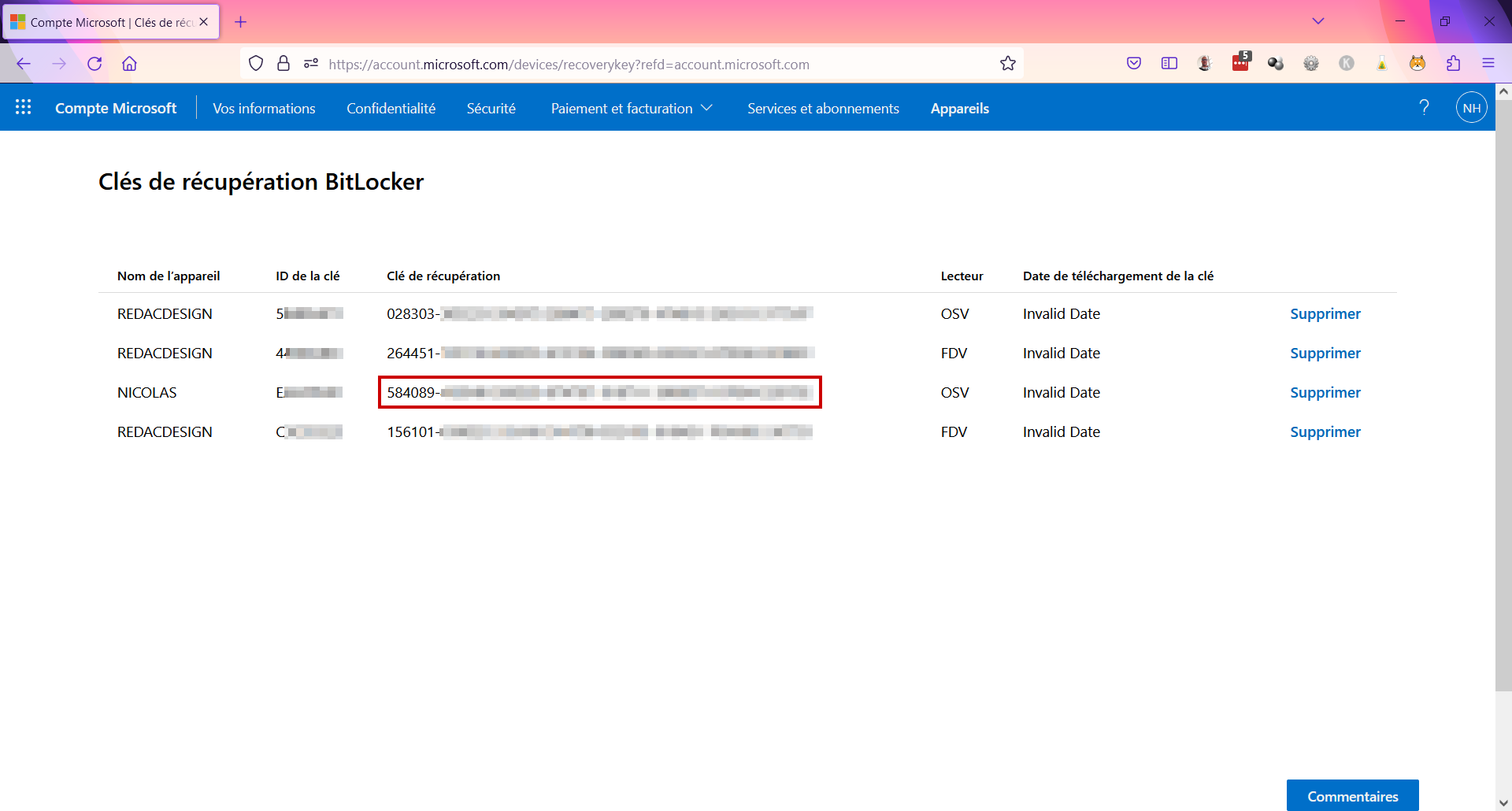Click the Compte Microsoft home link

tap(116, 108)
